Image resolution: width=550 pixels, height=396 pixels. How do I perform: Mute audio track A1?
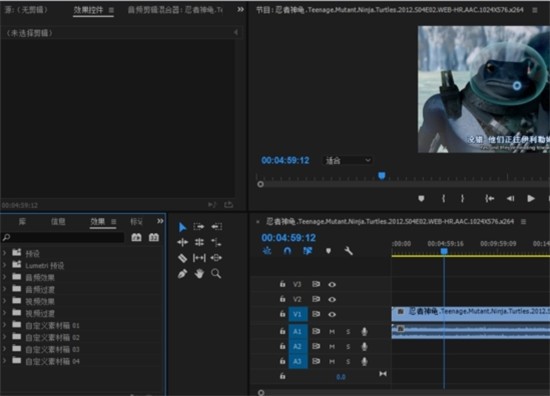pyautogui.click(x=332, y=331)
